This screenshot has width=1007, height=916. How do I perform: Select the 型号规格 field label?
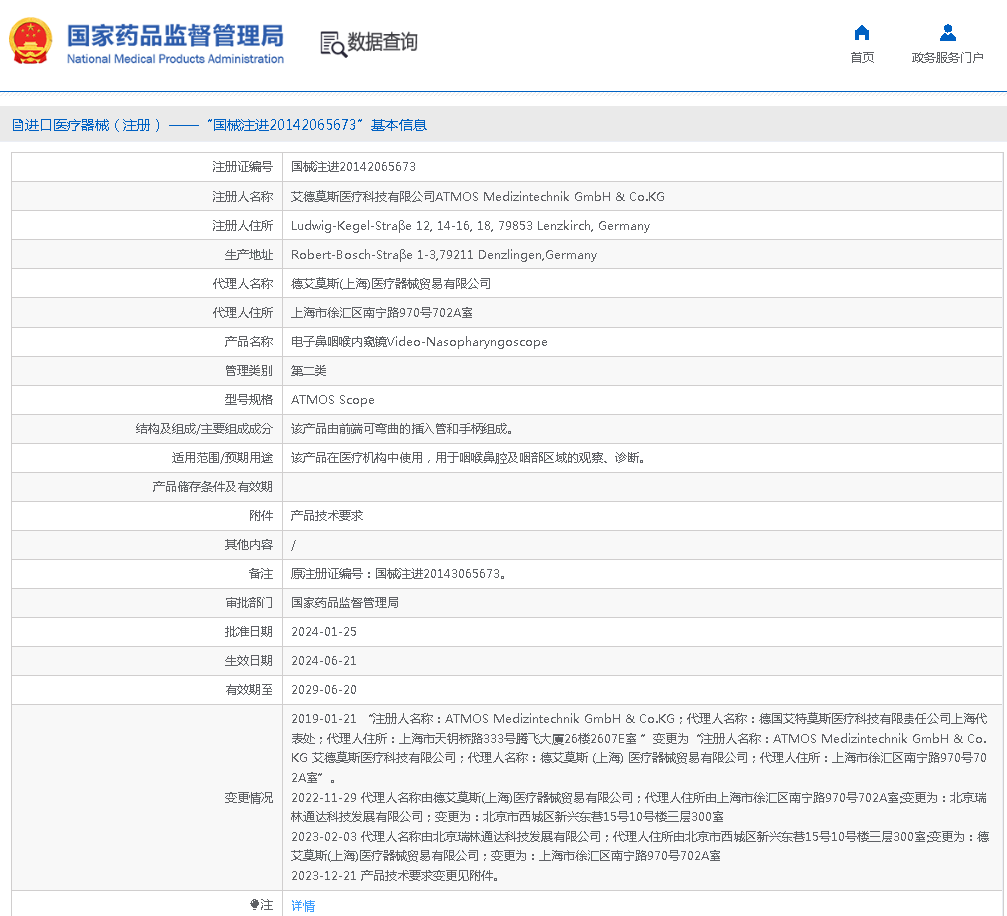(x=249, y=400)
